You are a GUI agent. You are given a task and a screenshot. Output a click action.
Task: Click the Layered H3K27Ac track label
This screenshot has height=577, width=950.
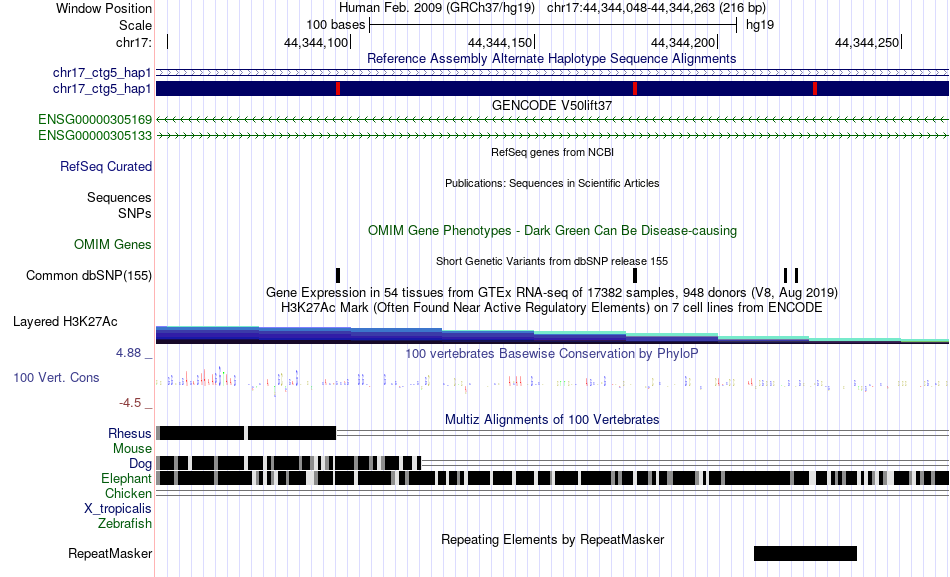click(x=65, y=321)
